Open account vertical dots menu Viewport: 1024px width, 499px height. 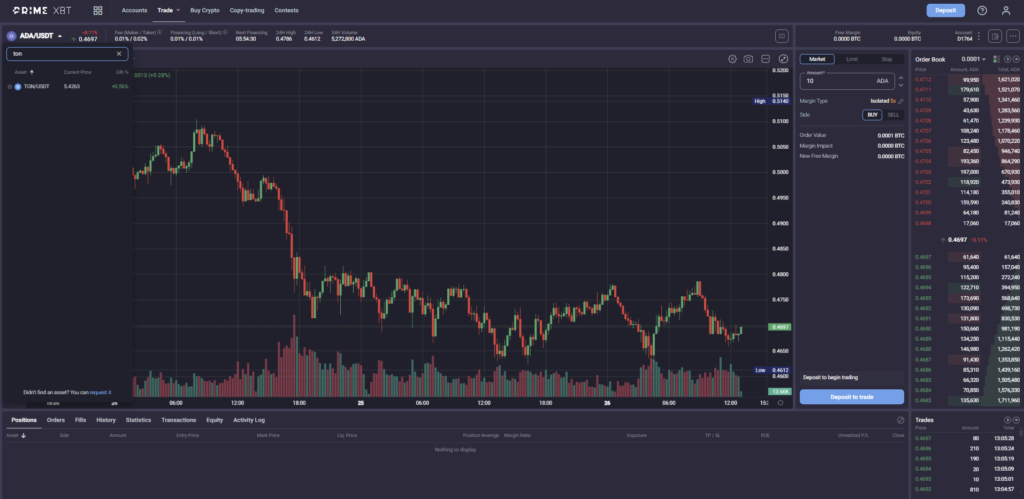pos(978,36)
